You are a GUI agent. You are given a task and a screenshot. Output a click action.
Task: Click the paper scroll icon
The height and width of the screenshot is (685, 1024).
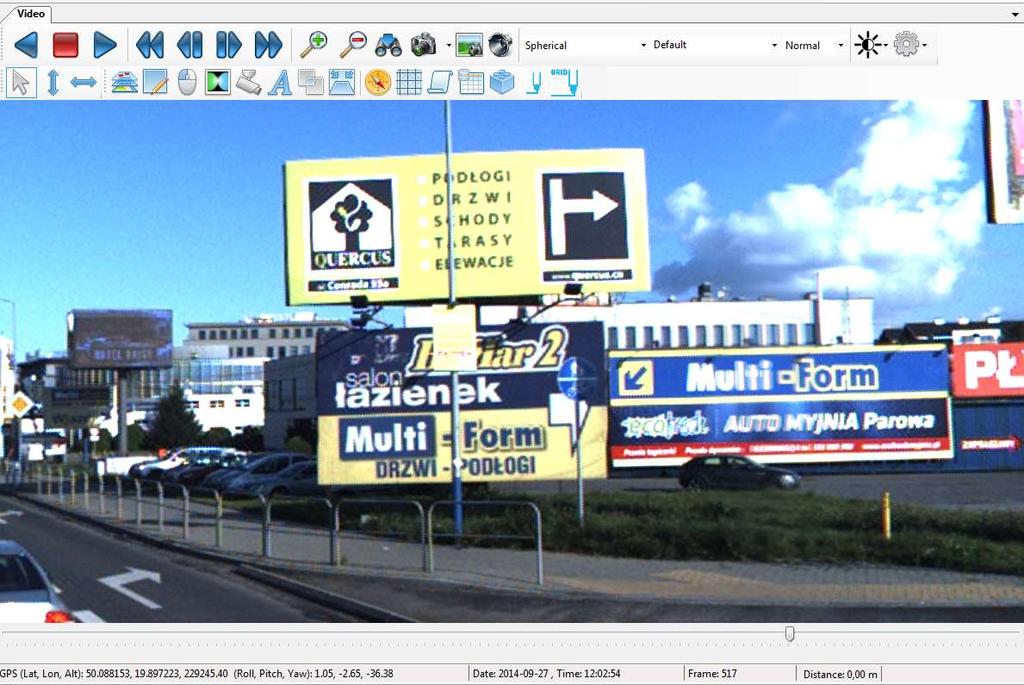click(440, 83)
